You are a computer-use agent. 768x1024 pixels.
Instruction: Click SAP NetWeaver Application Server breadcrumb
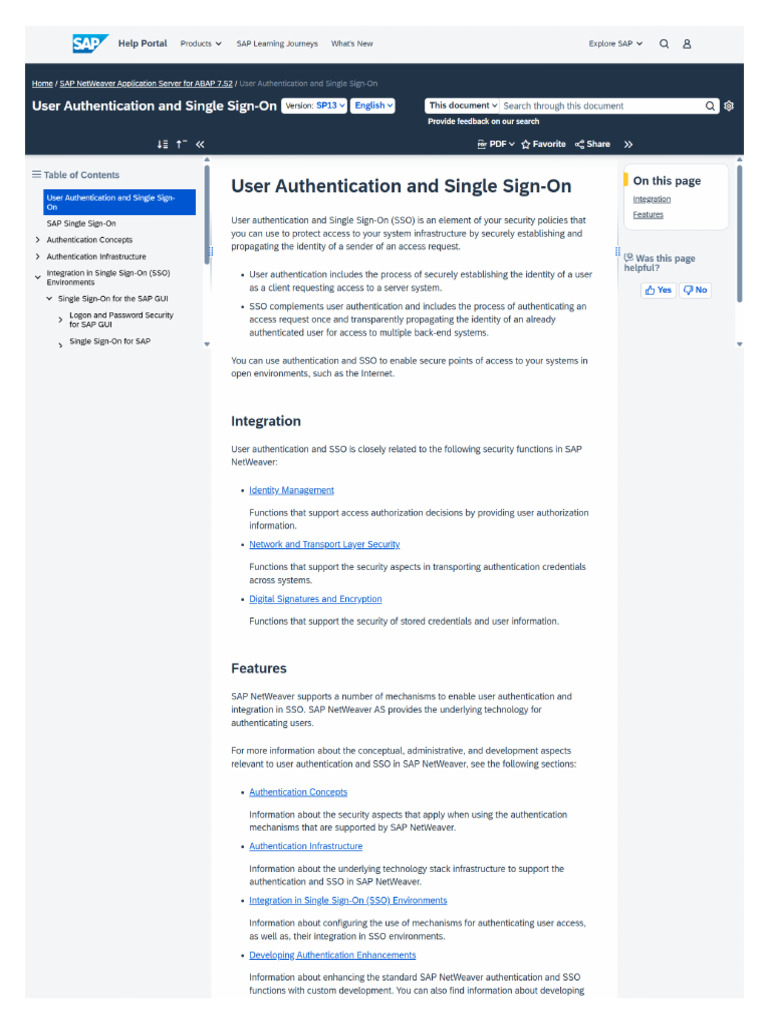point(146,84)
